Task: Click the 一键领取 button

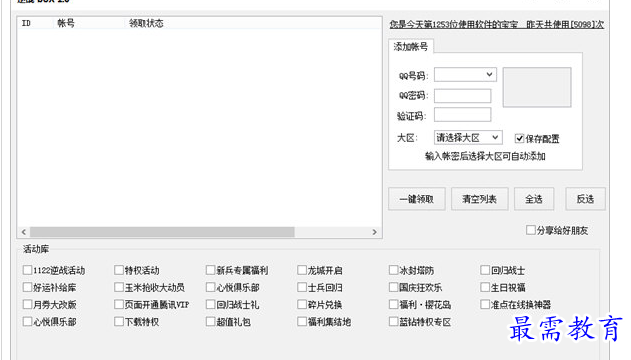Action: tap(417, 199)
